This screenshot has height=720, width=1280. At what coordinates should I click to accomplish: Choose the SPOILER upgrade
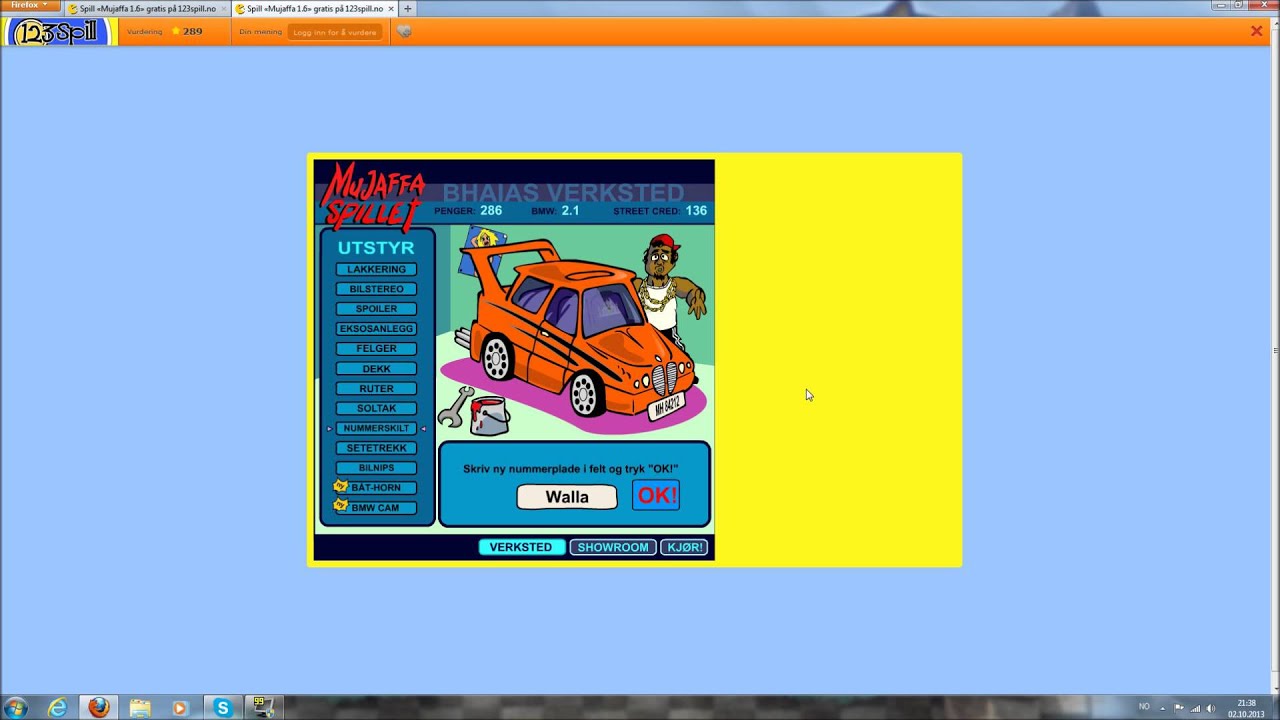pos(376,309)
